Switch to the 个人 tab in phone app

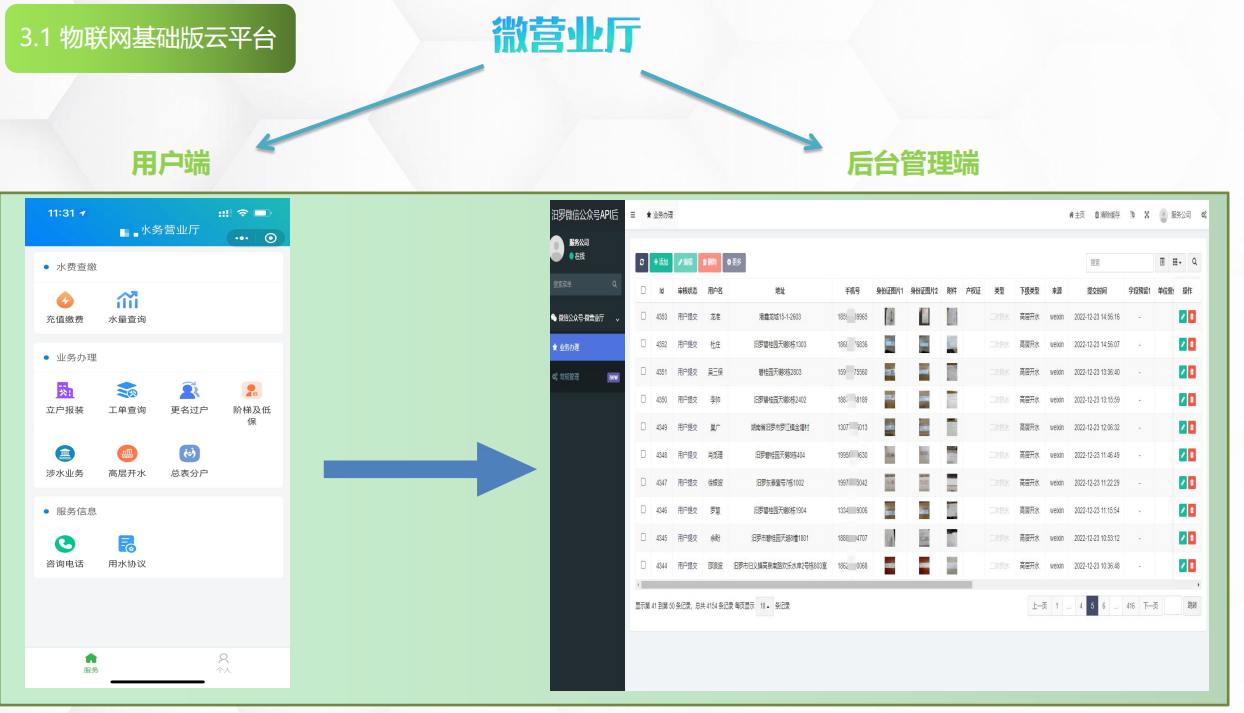pyautogui.click(x=223, y=663)
